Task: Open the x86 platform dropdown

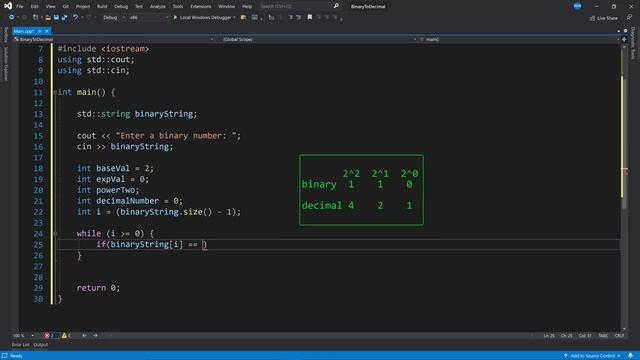Action: pyautogui.click(x=149, y=18)
